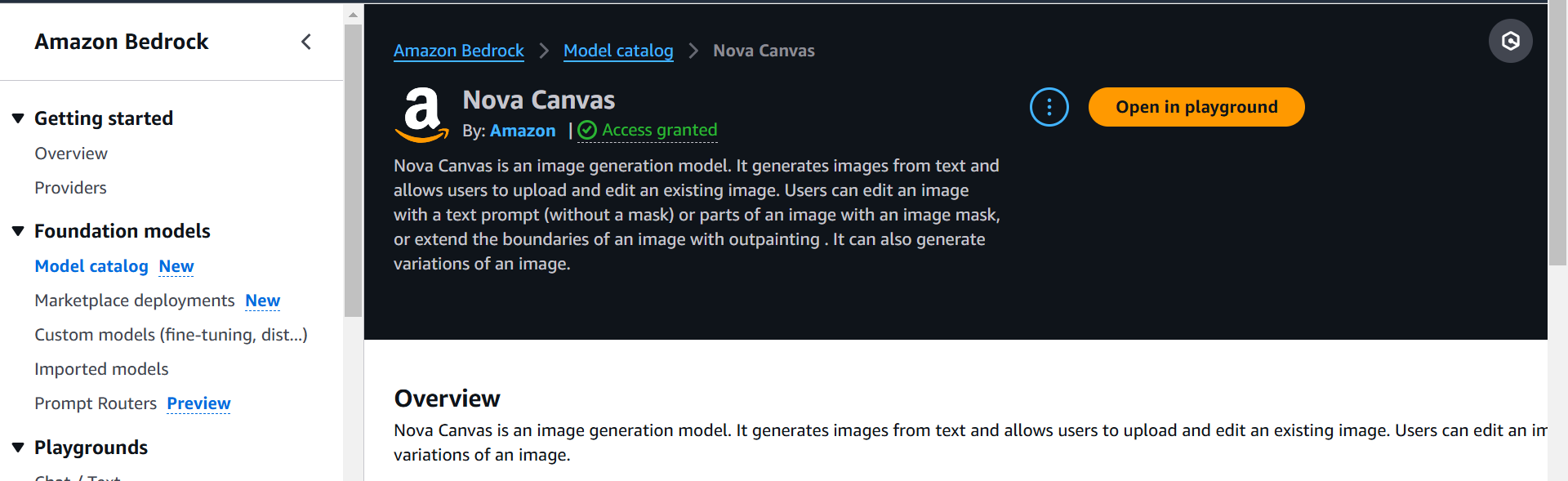Click the Amazon logo next to Nova Canvas
The width and height of the screenshot is (1568, 481).
click(421, 114)
